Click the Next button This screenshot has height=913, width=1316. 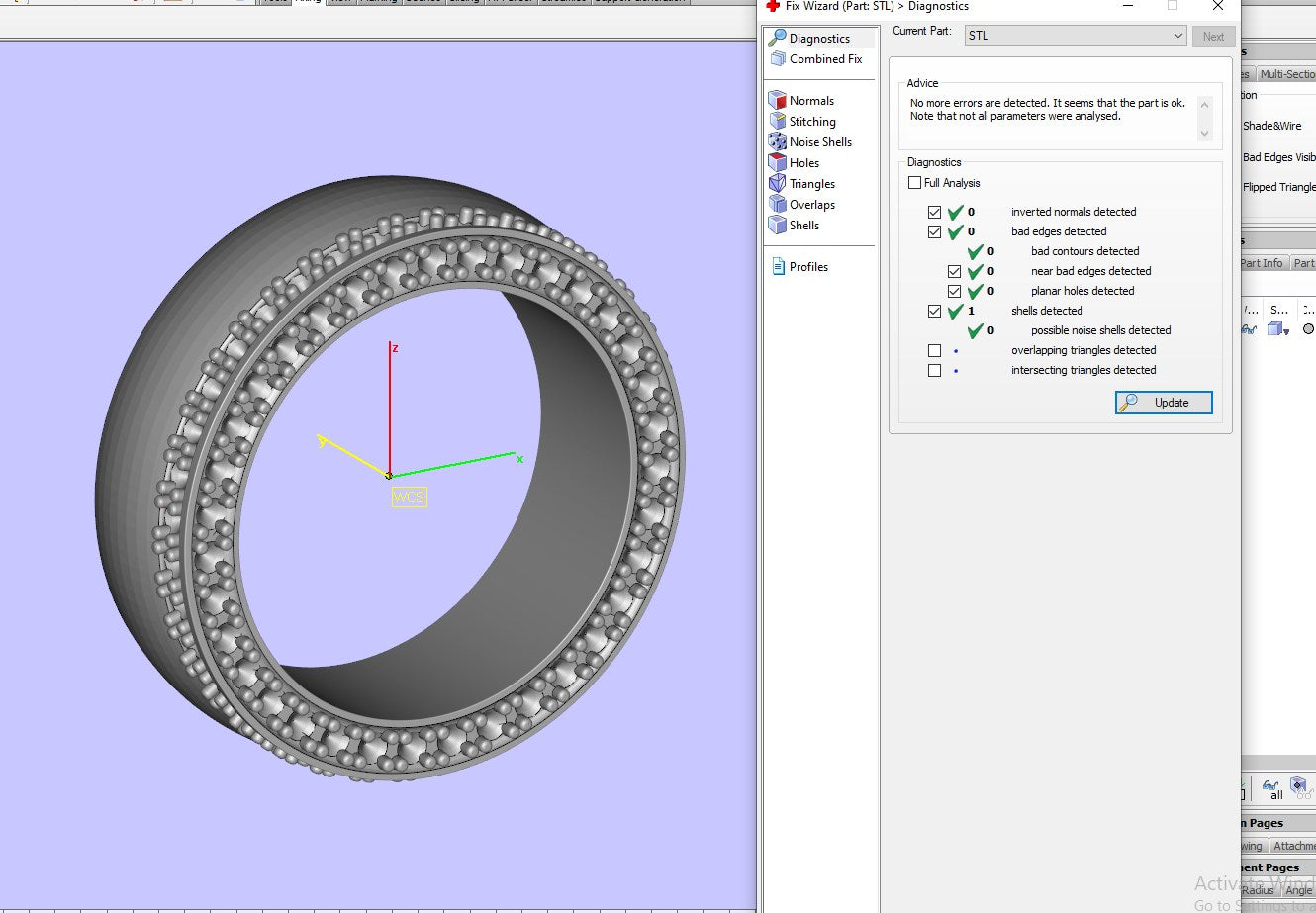(1213, 37)
